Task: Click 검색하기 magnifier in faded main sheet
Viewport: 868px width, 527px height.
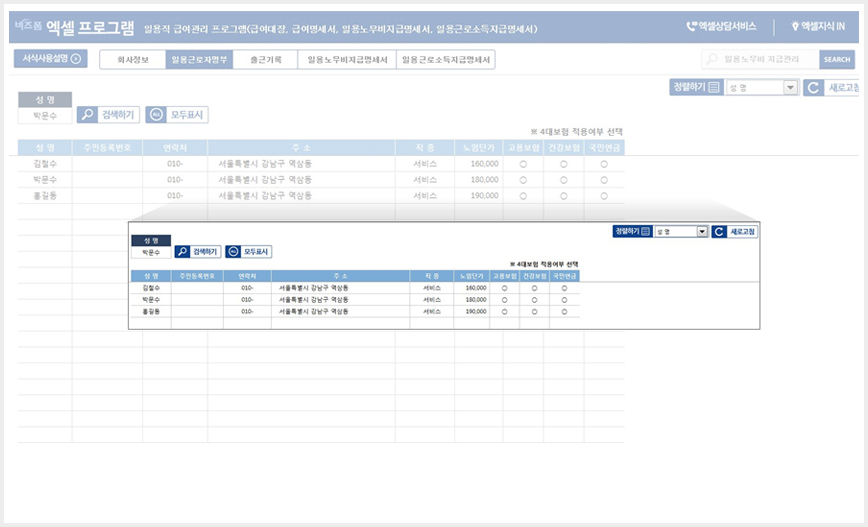Action: pos(87,115)
